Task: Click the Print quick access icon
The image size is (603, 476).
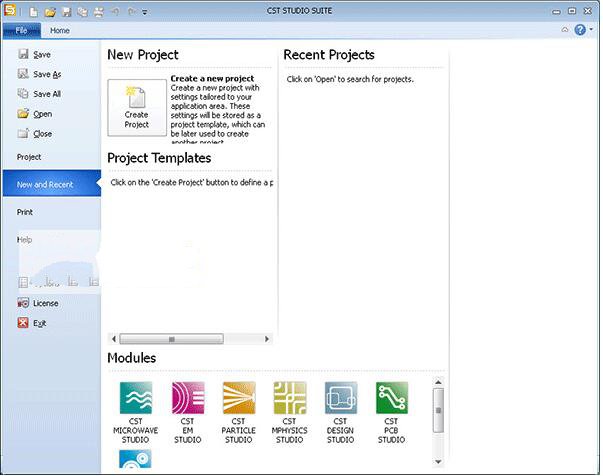Action: tap(99, 12)
